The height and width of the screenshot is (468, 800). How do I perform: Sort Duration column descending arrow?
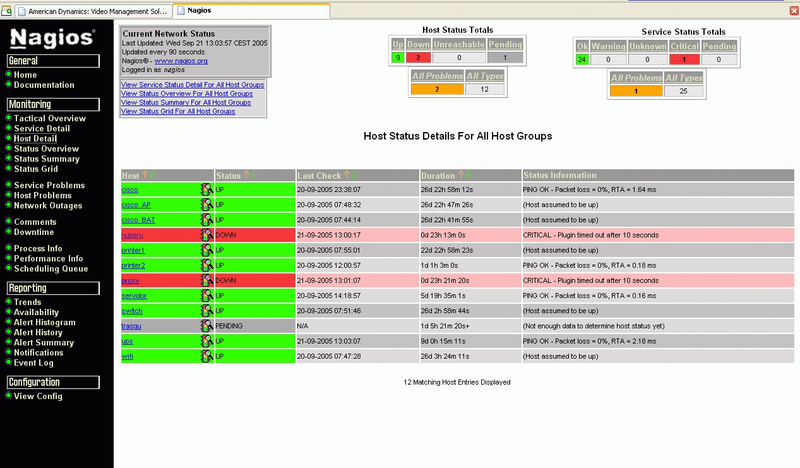(468, 175)
